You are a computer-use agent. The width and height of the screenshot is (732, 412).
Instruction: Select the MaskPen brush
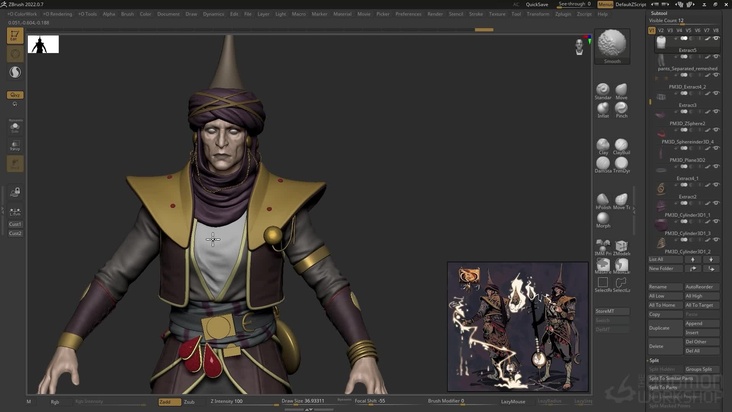click(603, 266)
